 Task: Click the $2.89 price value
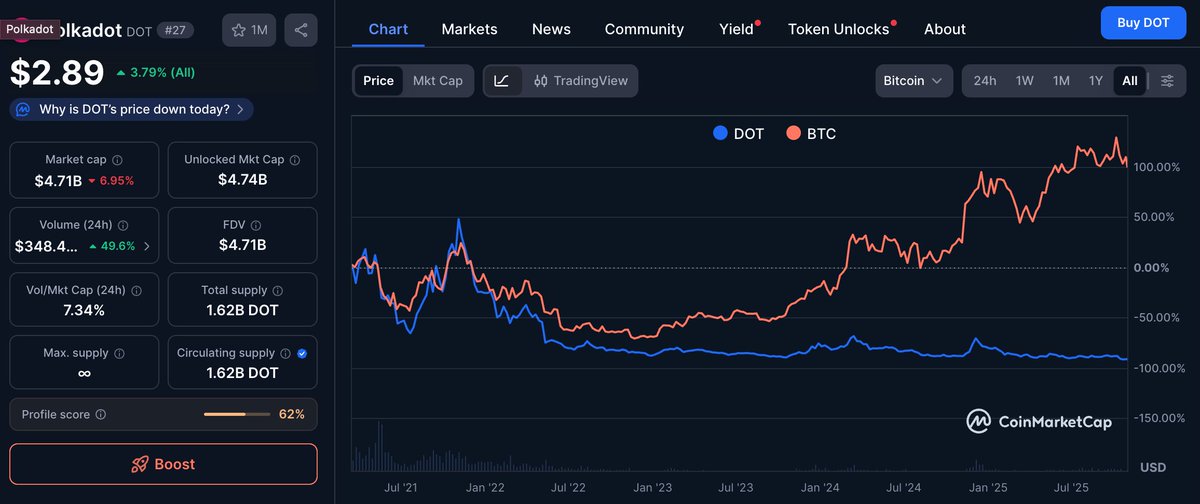coord(57,73)
